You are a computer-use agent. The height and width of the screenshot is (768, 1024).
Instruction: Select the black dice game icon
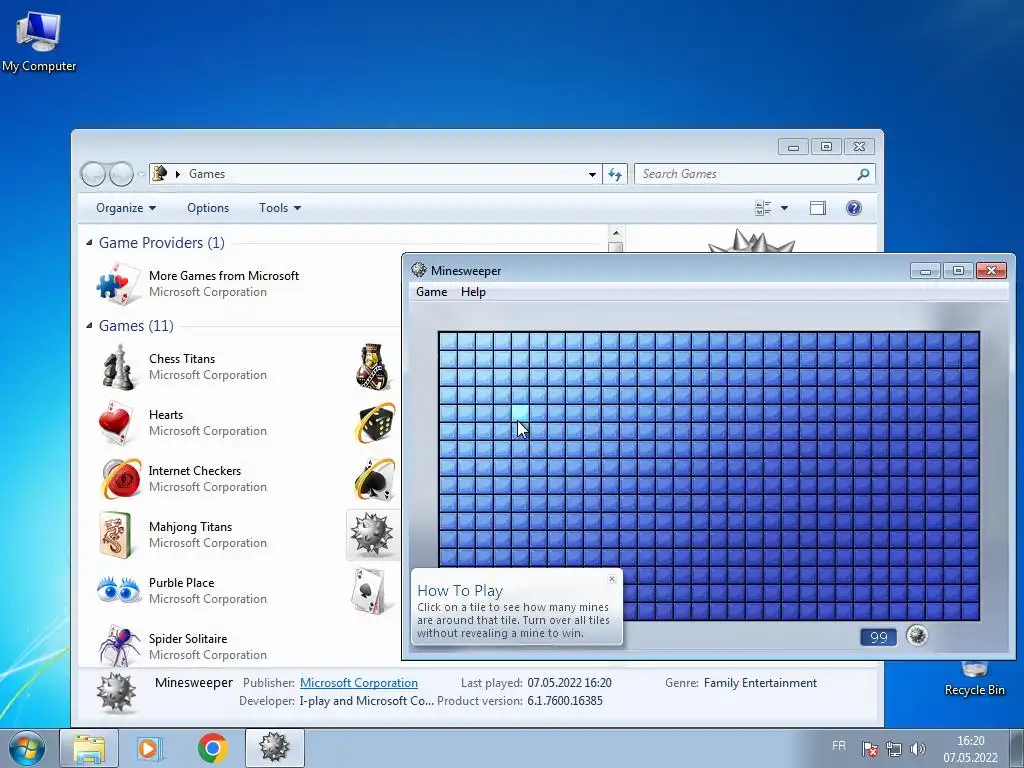376,423
